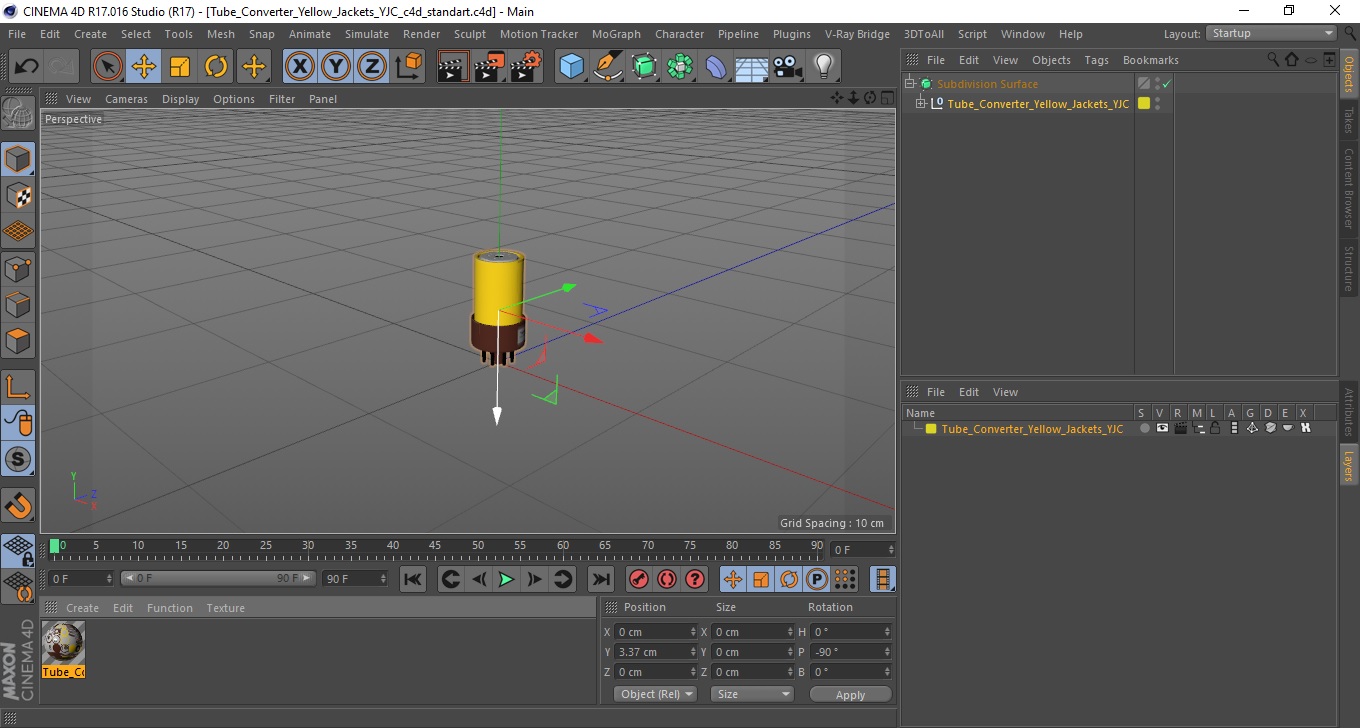This screenshot has width=1360, height=728.
Task: Add a Subdivision Surface generator
Action: pos(644,67)
